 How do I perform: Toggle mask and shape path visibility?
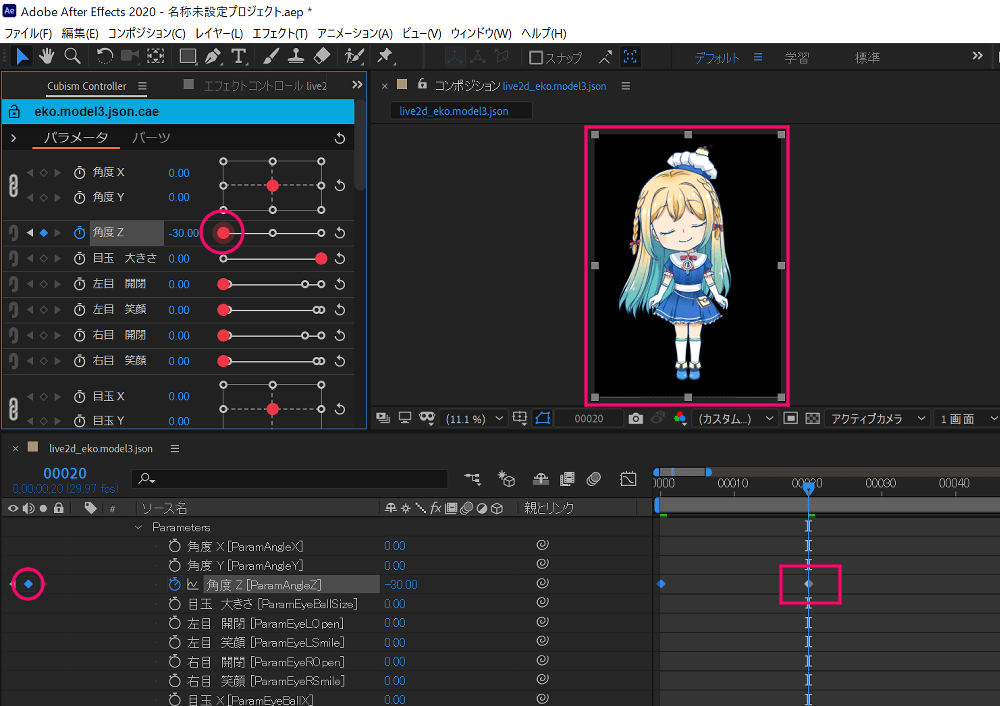coord(543,418)
